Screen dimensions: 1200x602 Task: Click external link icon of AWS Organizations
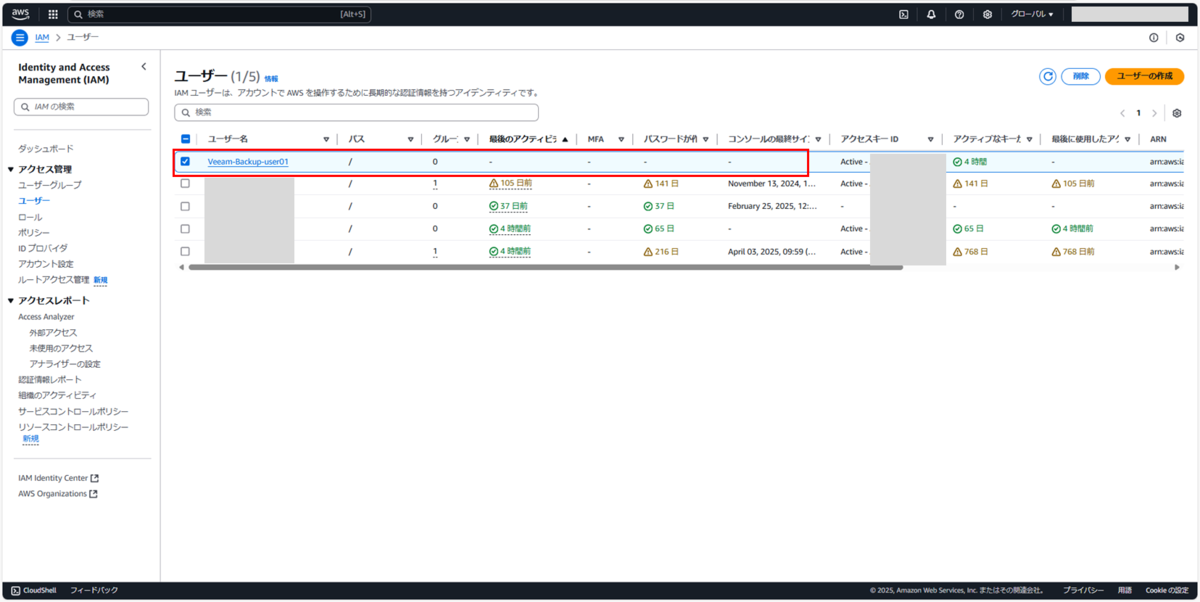click(94, 493)
